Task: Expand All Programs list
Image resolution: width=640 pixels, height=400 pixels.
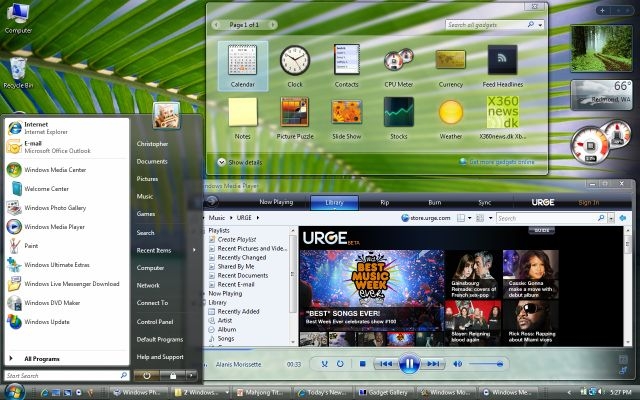Action: [67, 359]
